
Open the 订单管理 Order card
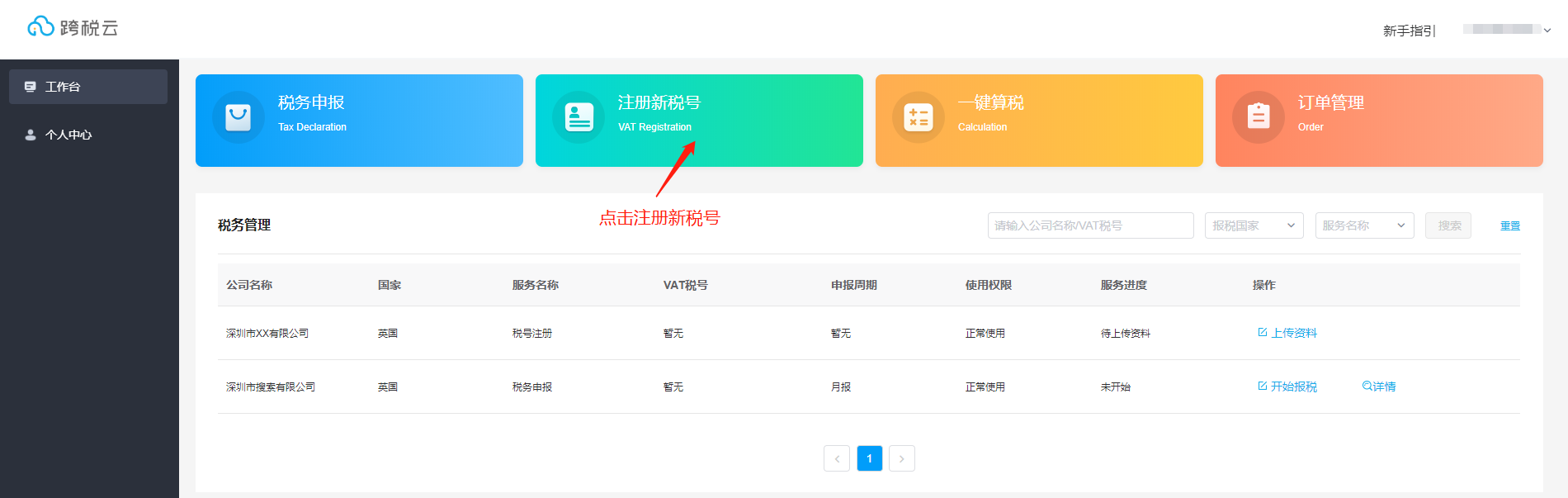coord(1379,121)
